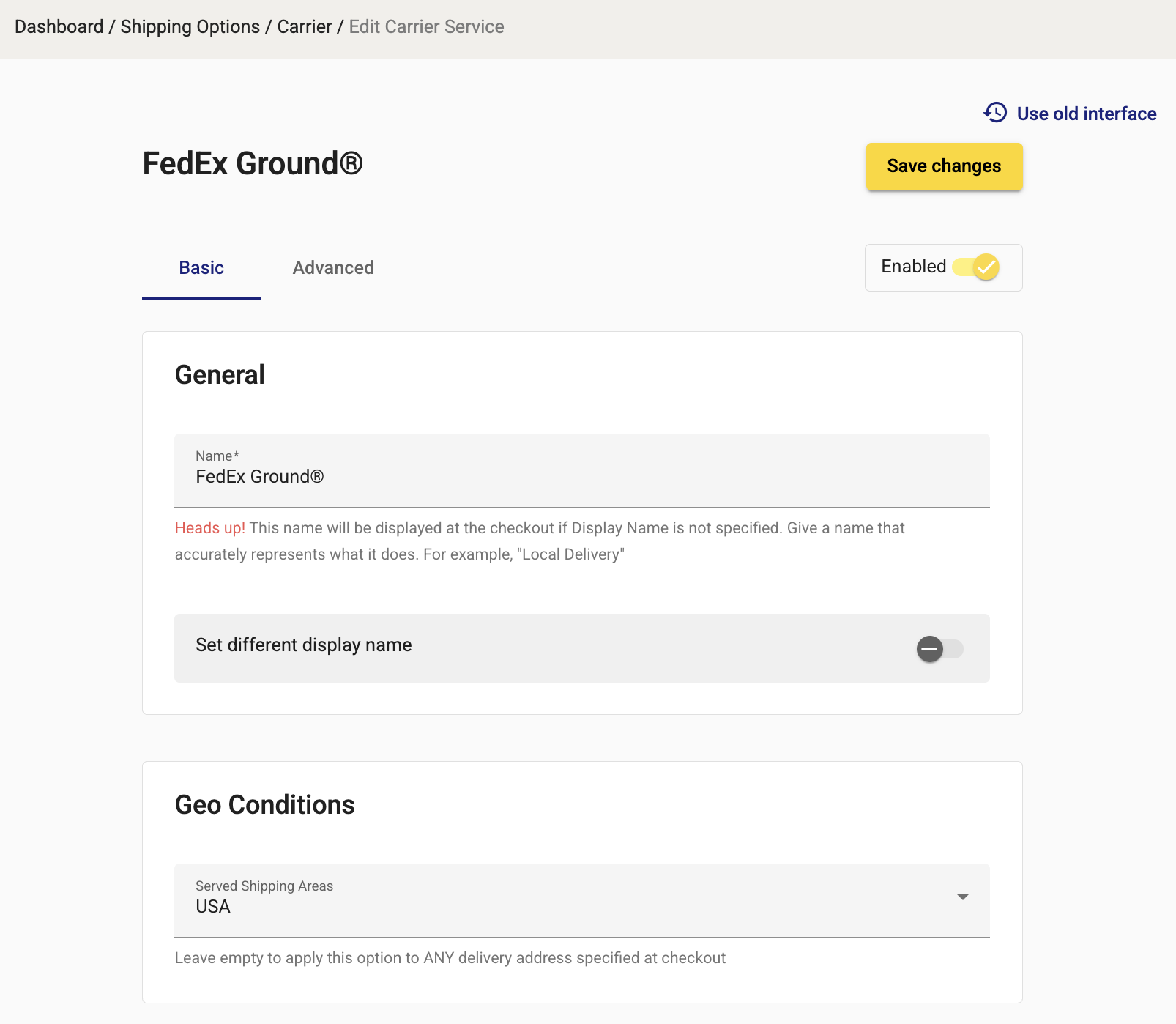
Task: Click the Edit Carrier Service breadcrumb text
Action: pyautogui.click(x=426, y=27)
